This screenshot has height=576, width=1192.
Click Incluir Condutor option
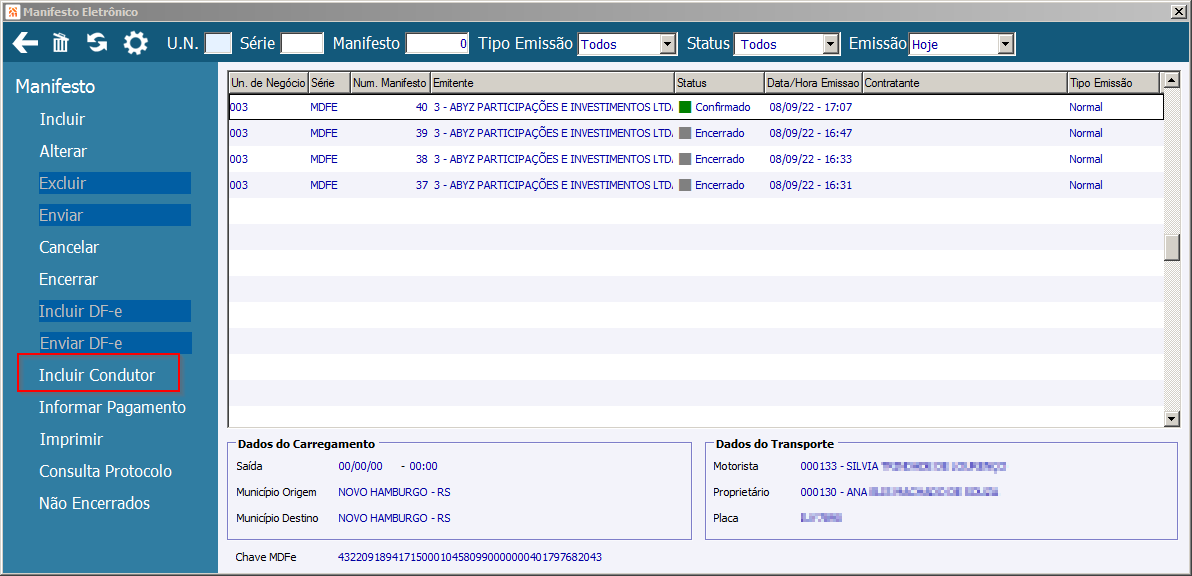pyautogui.click(x=97, y=375)
